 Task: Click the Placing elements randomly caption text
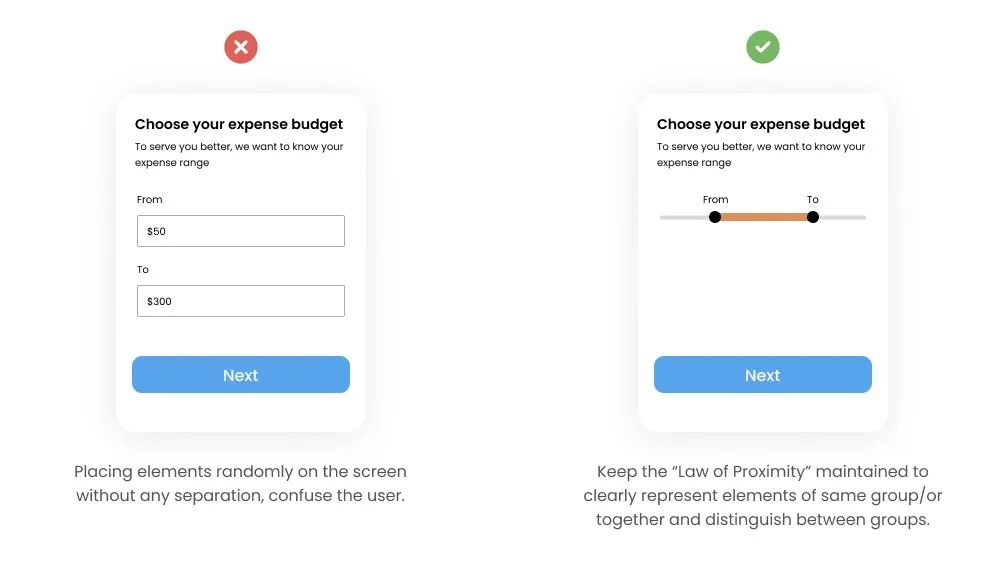[241, 483]
